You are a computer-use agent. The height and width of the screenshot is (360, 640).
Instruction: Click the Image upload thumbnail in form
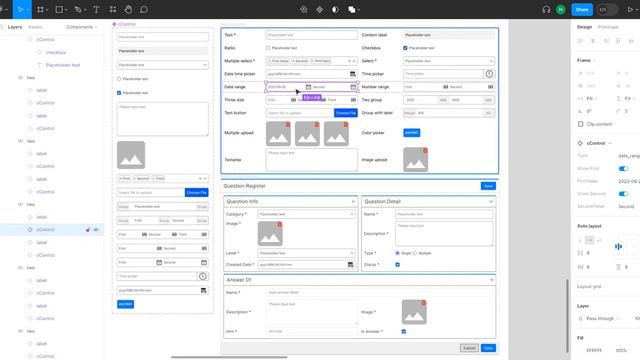pyautogui.click(x=416, y=160)
